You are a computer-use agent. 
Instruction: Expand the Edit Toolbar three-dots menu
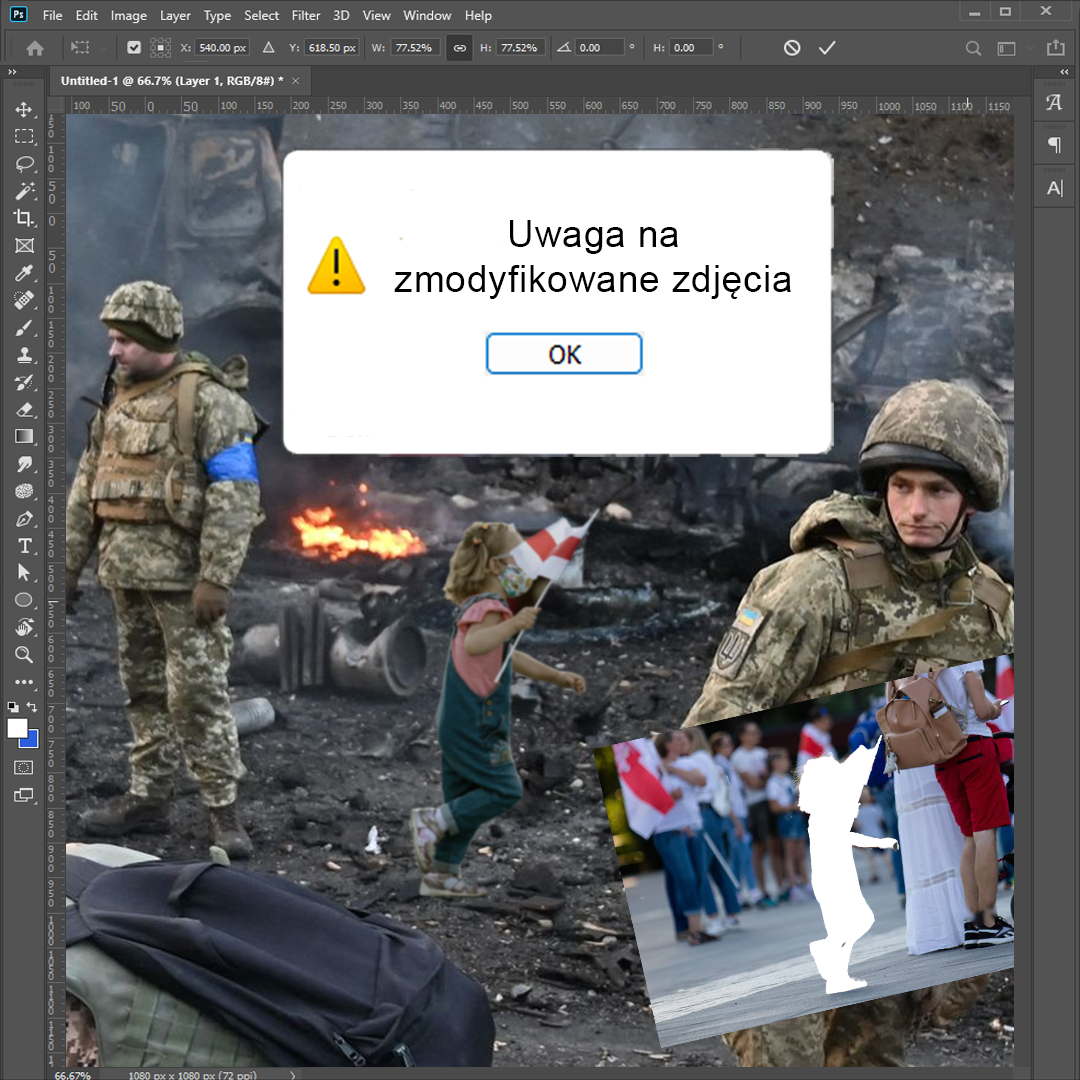[24, 682]
